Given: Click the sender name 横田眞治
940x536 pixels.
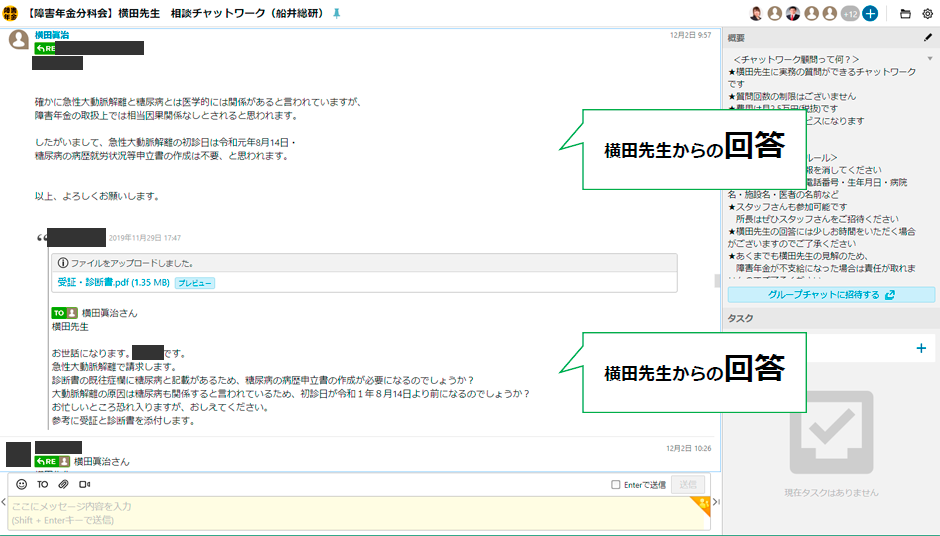Looking at the screenshot, I should coord(52,35).
